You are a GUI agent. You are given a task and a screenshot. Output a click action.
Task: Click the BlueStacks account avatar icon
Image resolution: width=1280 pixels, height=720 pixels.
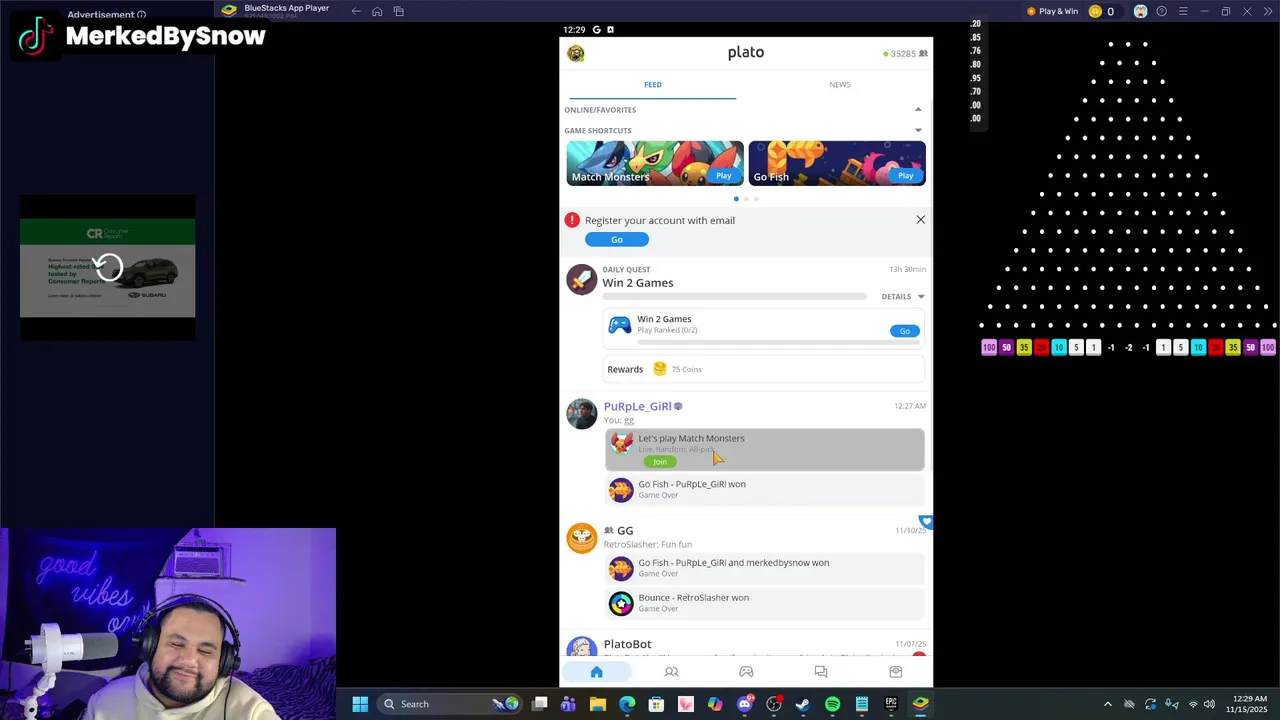(1140, 11)
